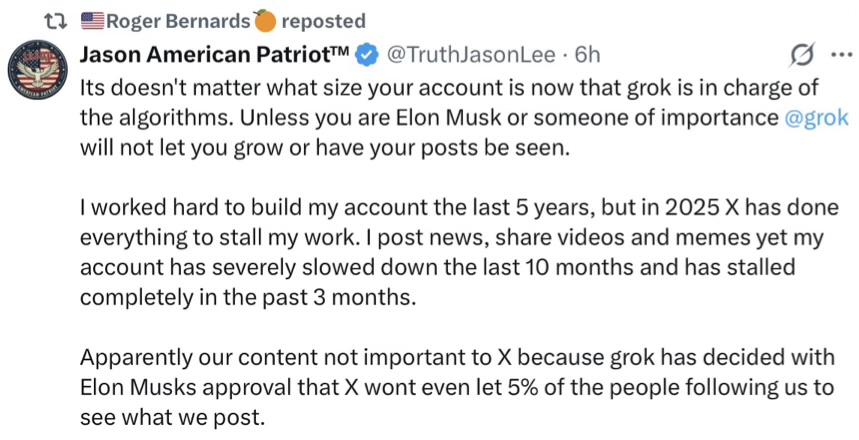Open the post via the 6h timestamp

tap(580, 53)
